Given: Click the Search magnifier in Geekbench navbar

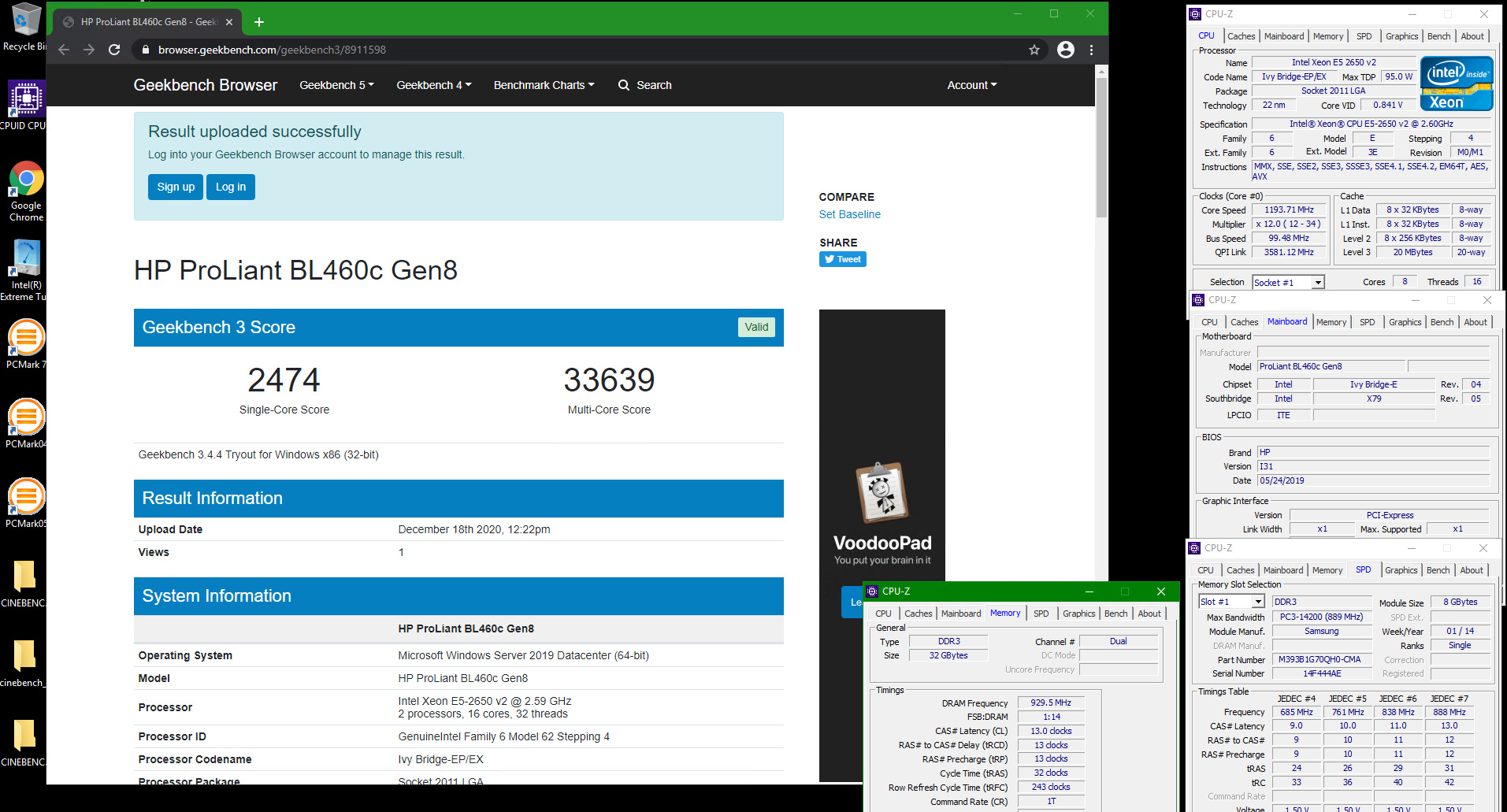Looking at the screenshot, I should tap(624, 85).
